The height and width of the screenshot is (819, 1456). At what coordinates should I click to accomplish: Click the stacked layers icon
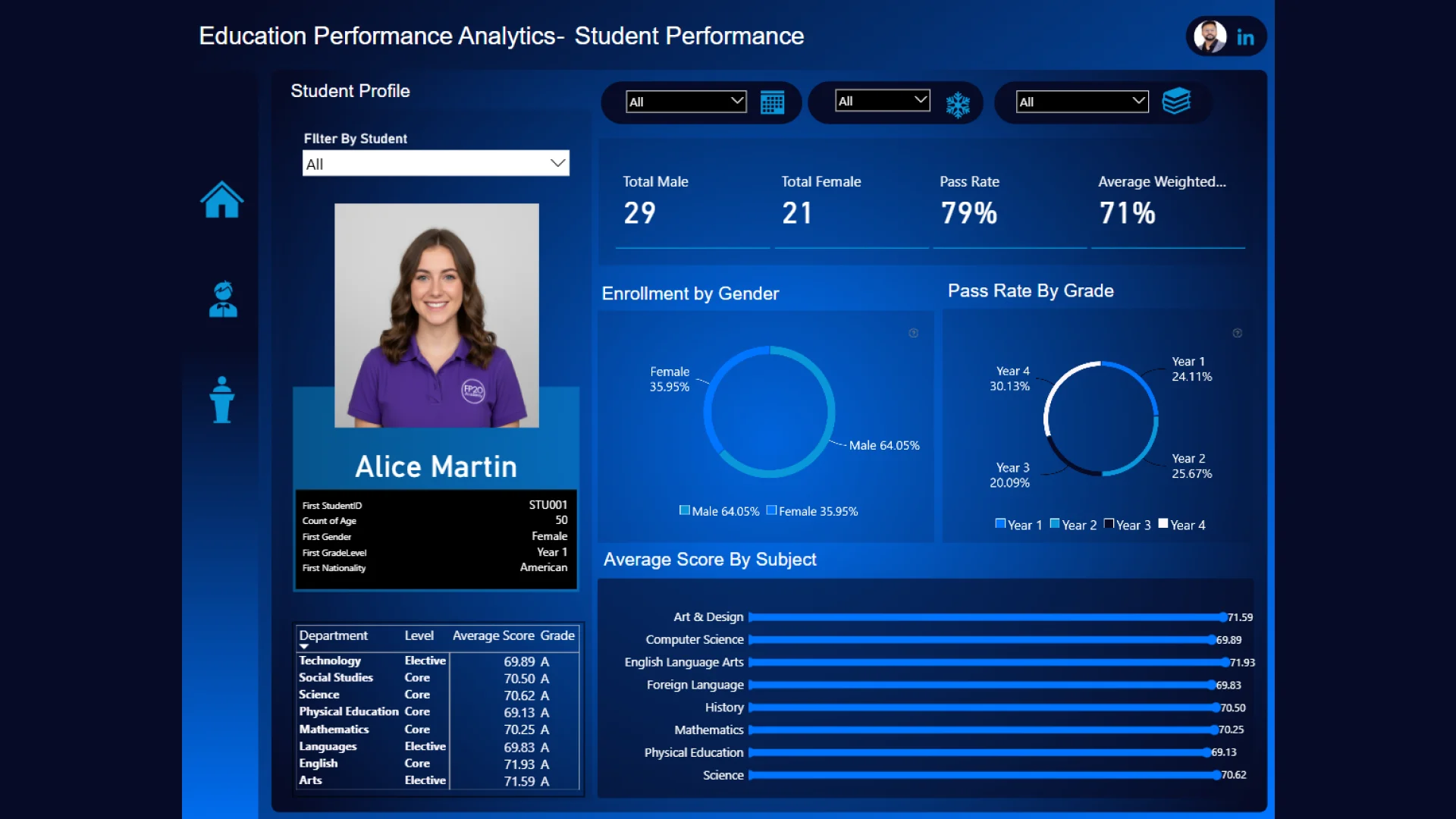tap(1176, 101)
